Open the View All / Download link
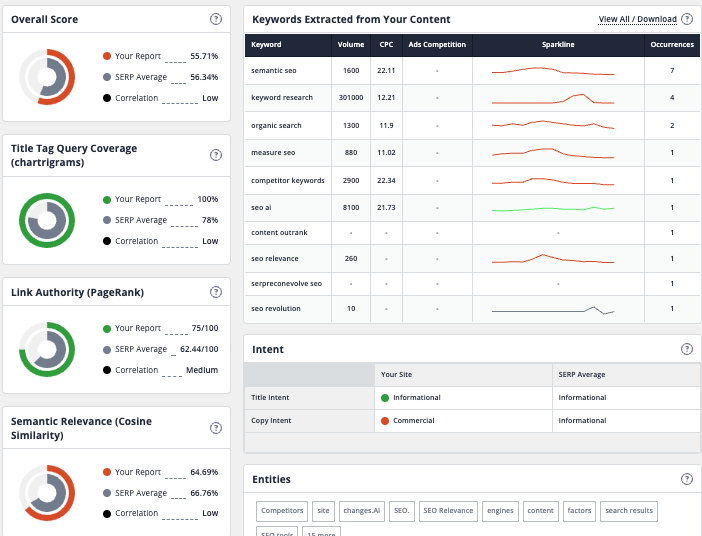The height and width of the screenshot is (536, 702). pos(637,20)
